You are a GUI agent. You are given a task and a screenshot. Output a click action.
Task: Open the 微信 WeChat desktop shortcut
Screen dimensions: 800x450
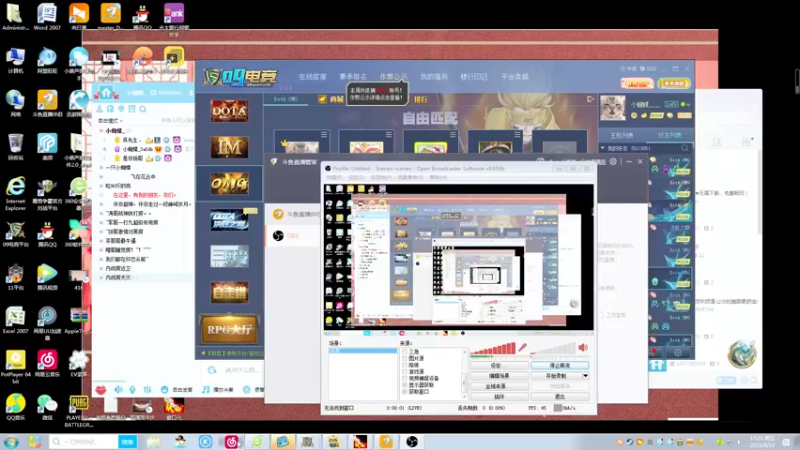pos(47,407)
